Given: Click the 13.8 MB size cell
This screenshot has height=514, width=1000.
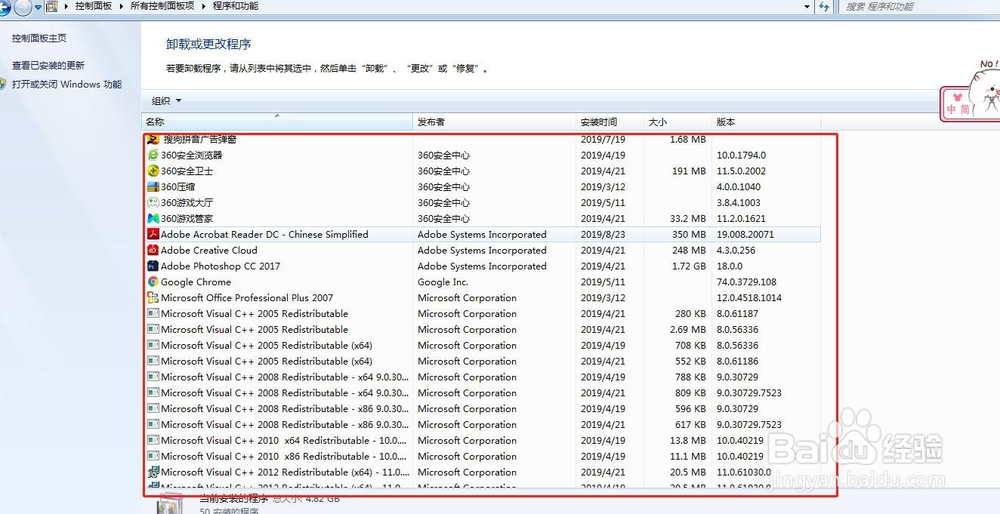Looking at the screenshot, I should pos(688,441).
